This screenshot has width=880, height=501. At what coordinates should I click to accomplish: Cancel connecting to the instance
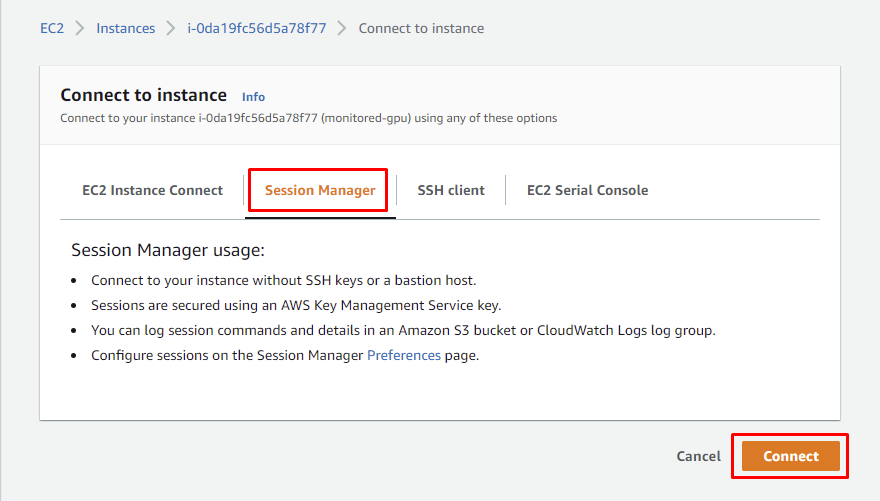698,456
